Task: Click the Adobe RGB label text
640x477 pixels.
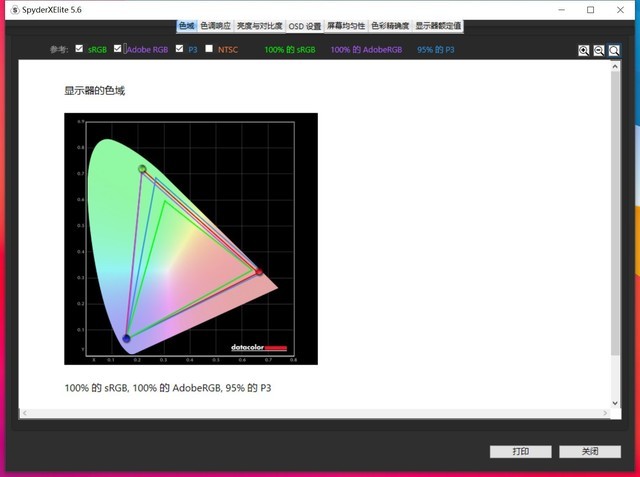Action: point(147,50)
